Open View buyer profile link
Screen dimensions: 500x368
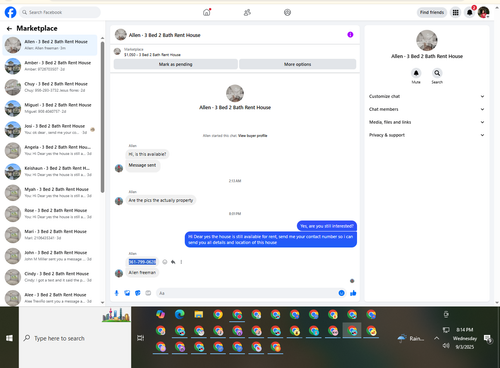253,136
